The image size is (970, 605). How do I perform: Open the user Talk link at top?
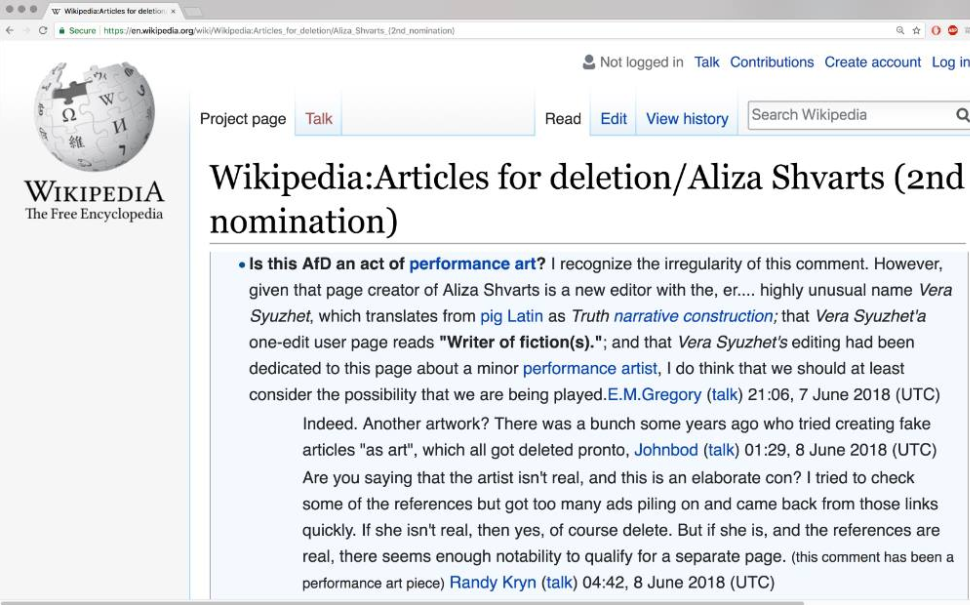706,62
